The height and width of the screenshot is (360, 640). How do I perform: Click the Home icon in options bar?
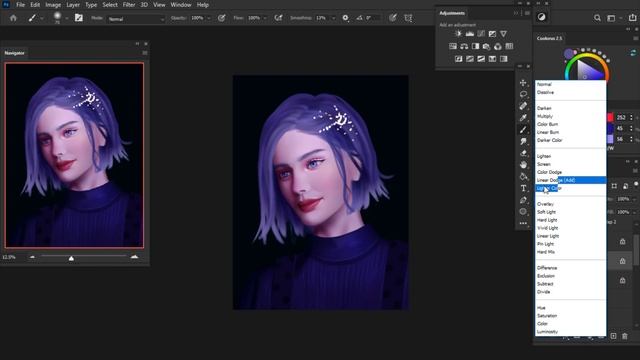point(13,18)
